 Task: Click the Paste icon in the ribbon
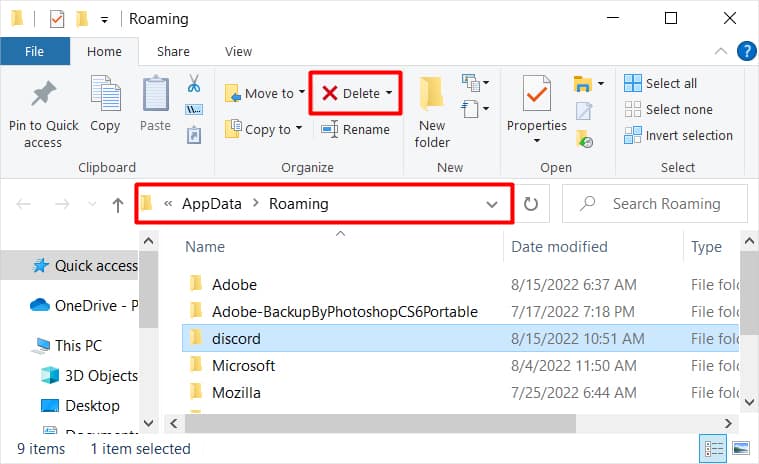155,95
